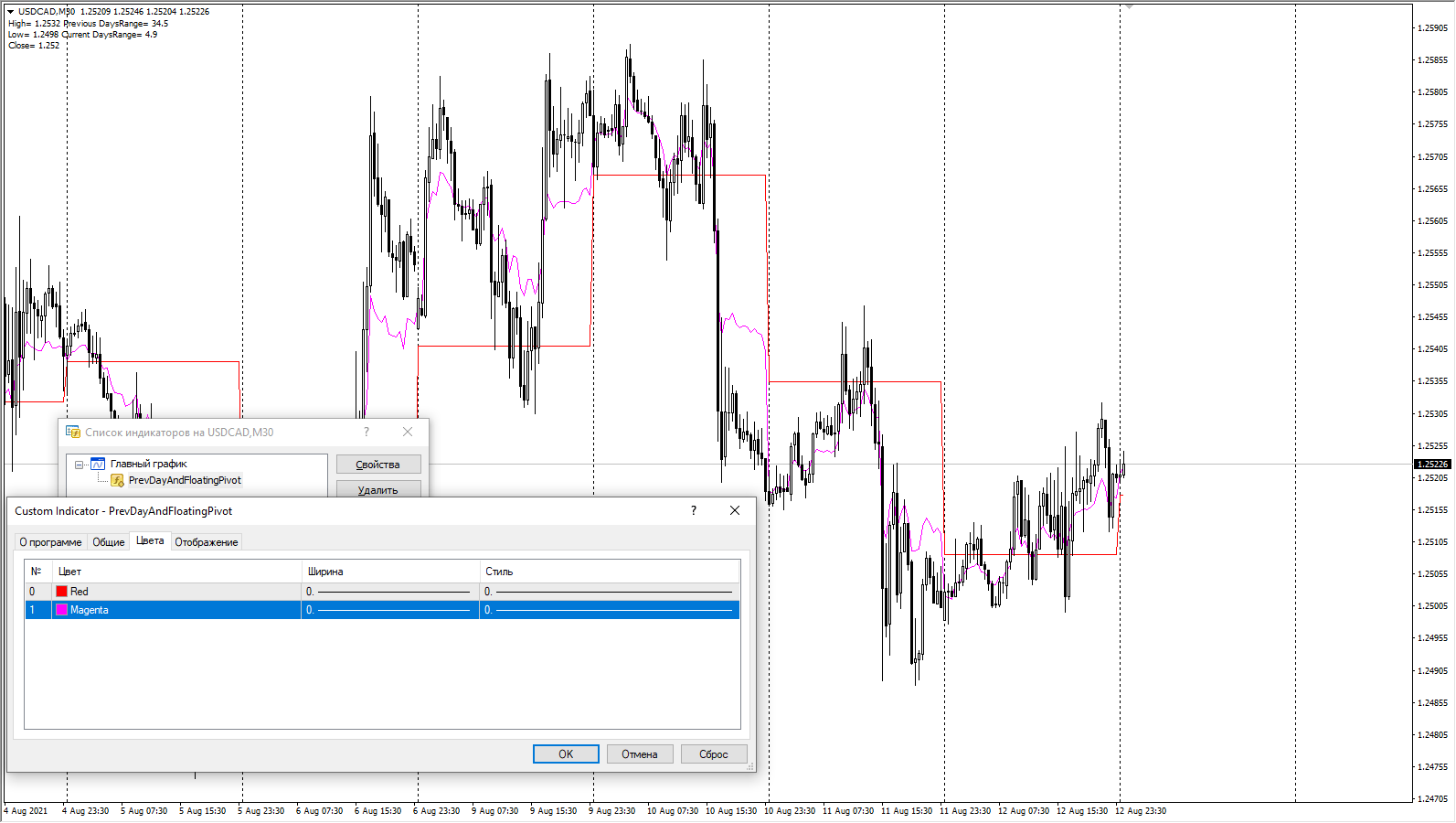Viewport: 1456px width, 823px height.
Task: Click the Главный график chart icon
Action: point(98,464)
